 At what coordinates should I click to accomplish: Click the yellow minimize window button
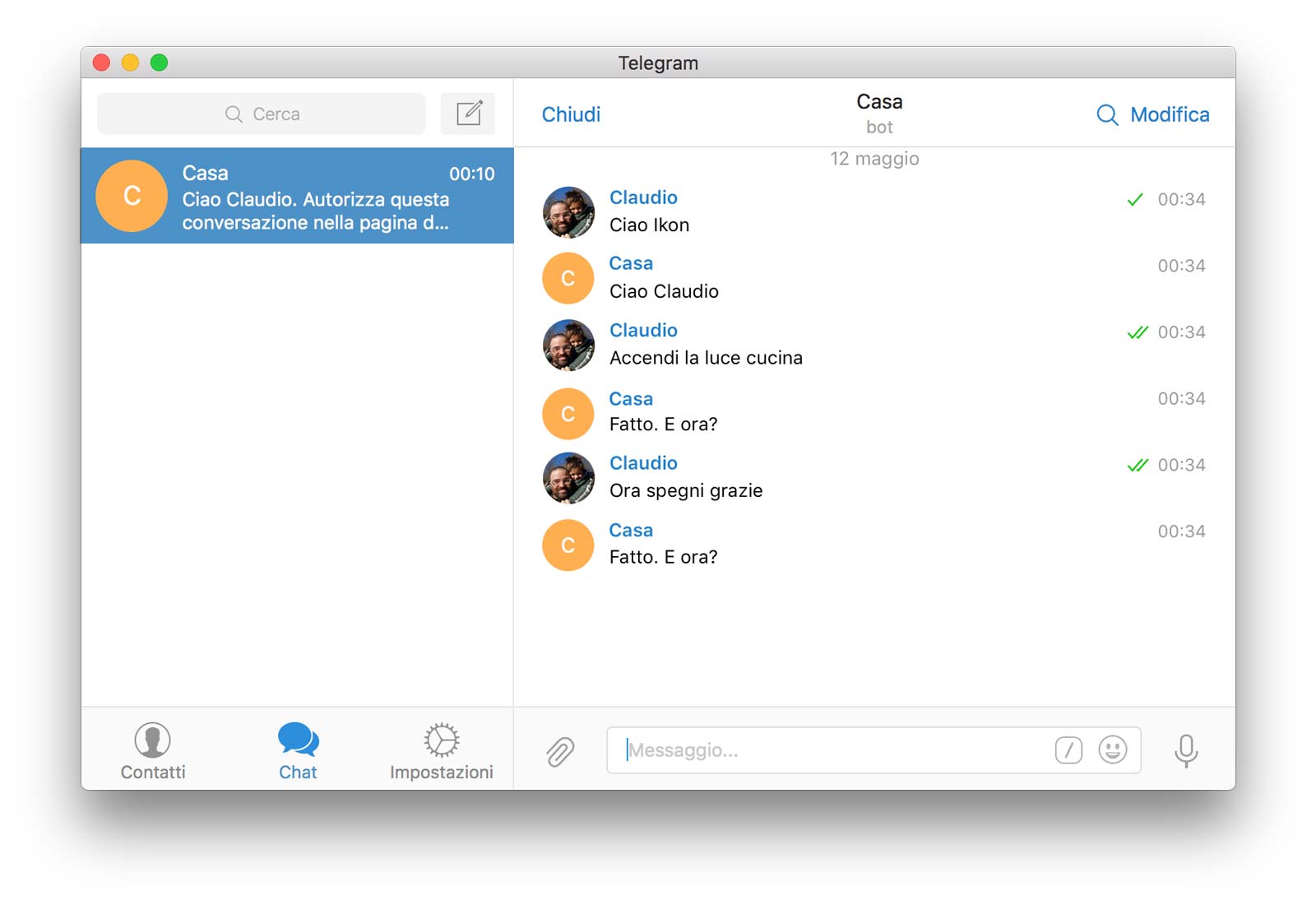[130, 63]
